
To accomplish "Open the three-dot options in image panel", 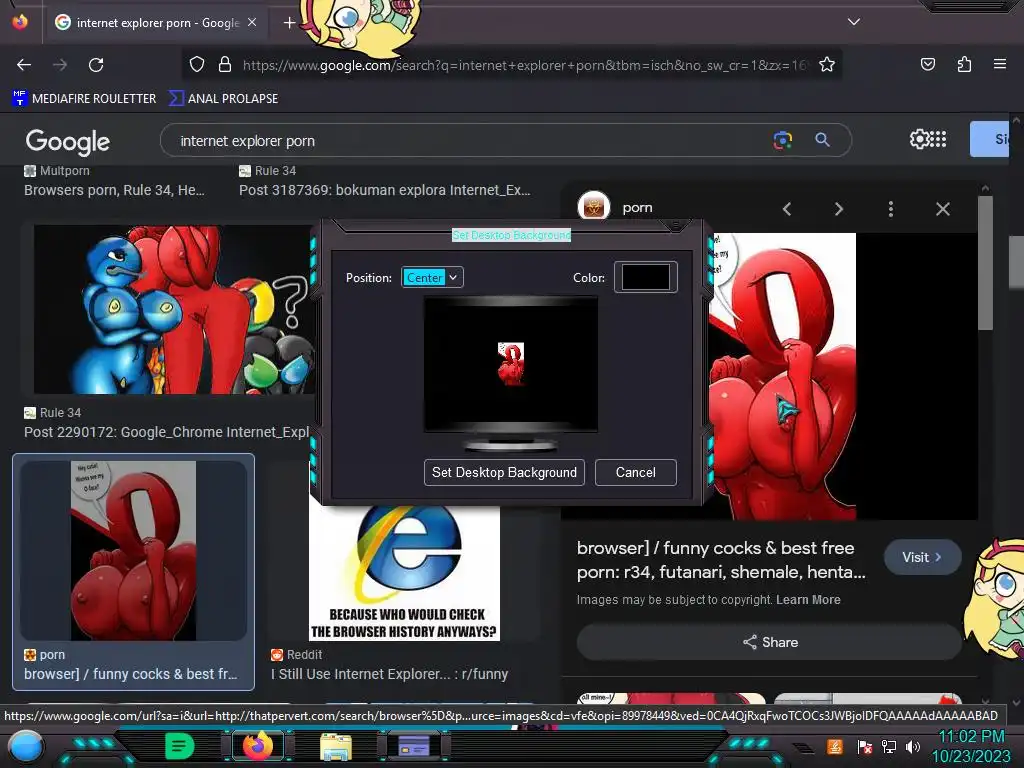I will click(x=890, y=209).
